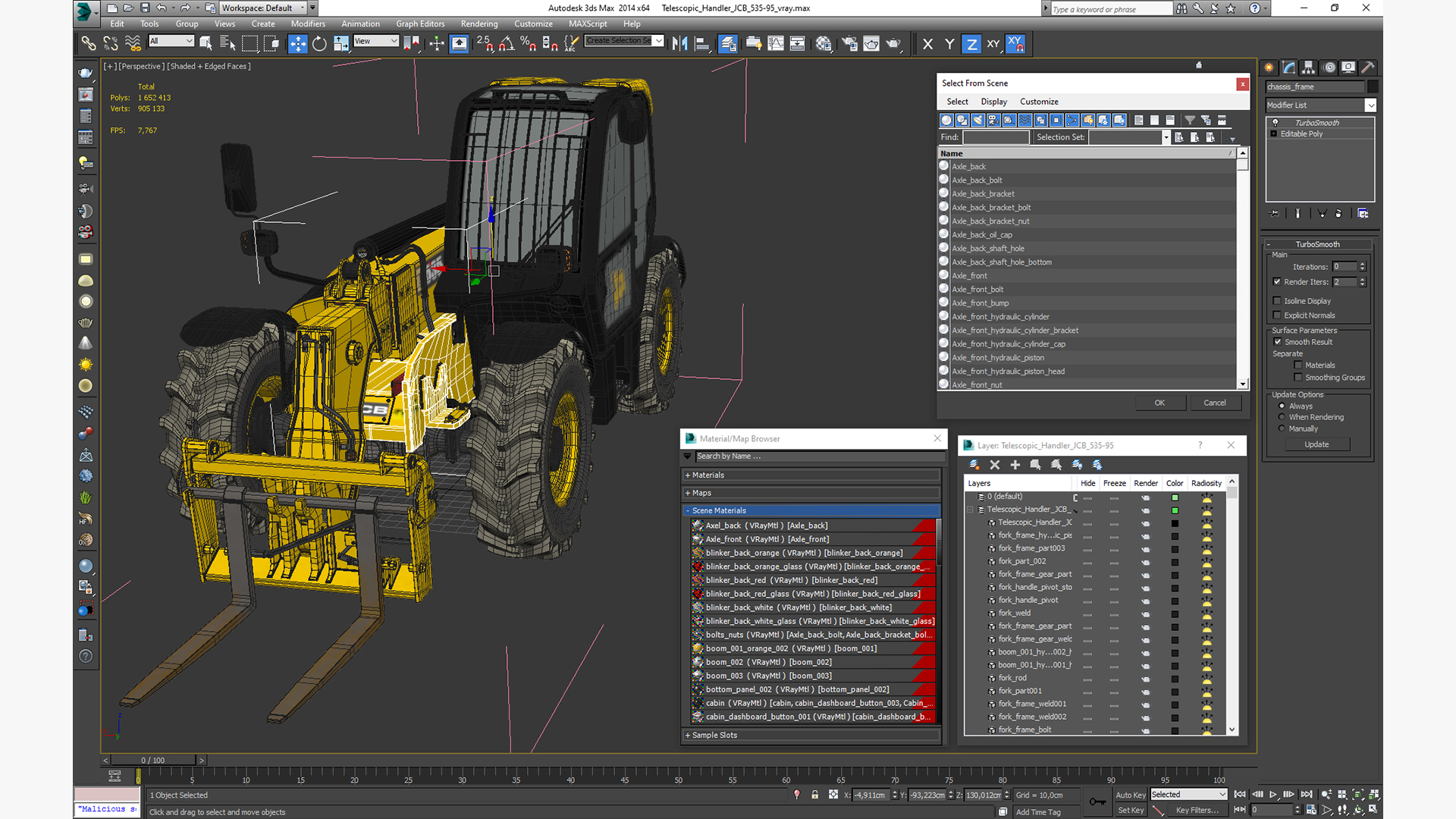Create new layer in Layer dialog
Image resolution: width=1456 pixels, height=819 pixels.
974,465
